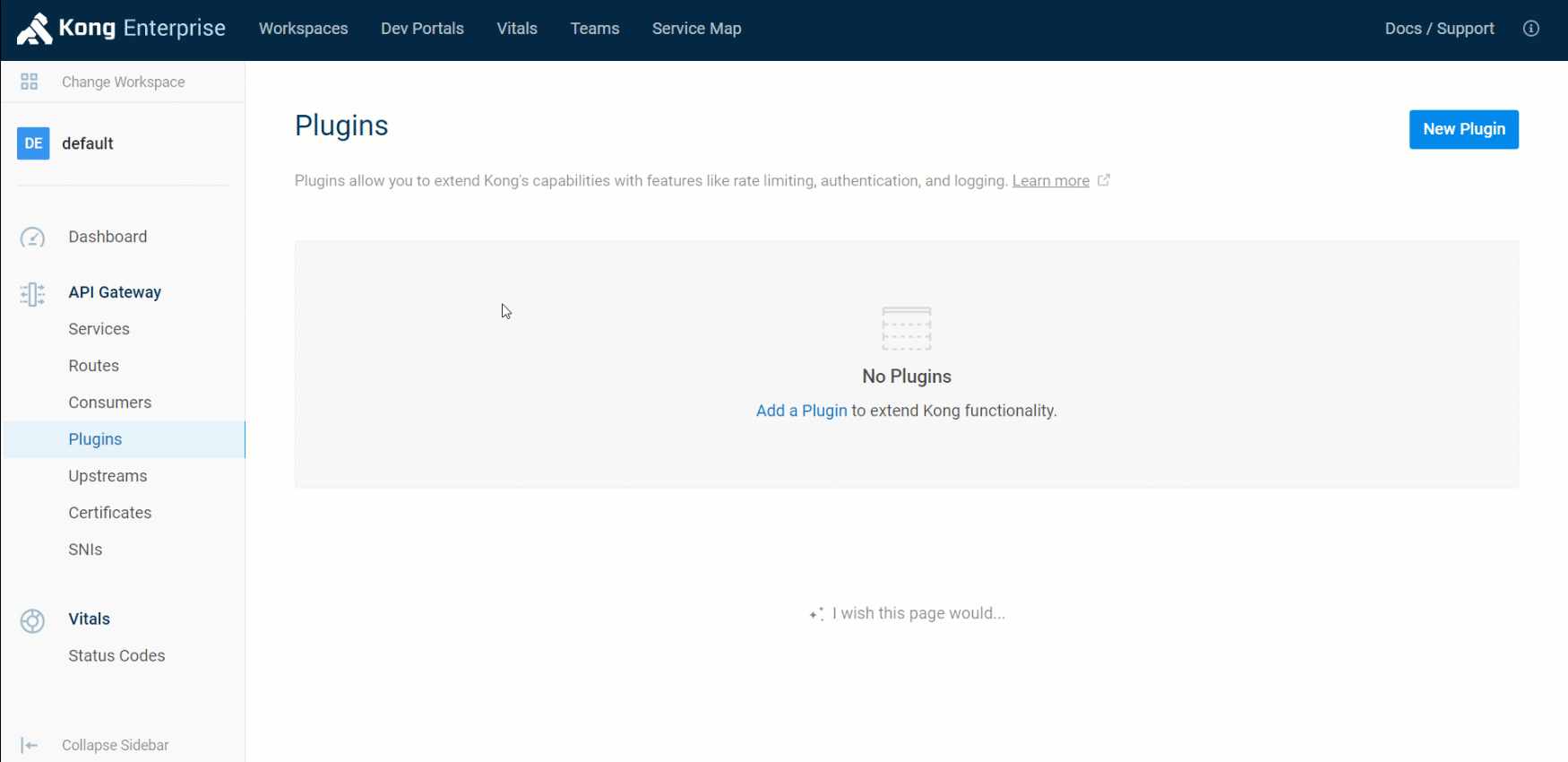Select Vitals section heading in sidebar
The image size is (1568, 762).
point(89,619)
